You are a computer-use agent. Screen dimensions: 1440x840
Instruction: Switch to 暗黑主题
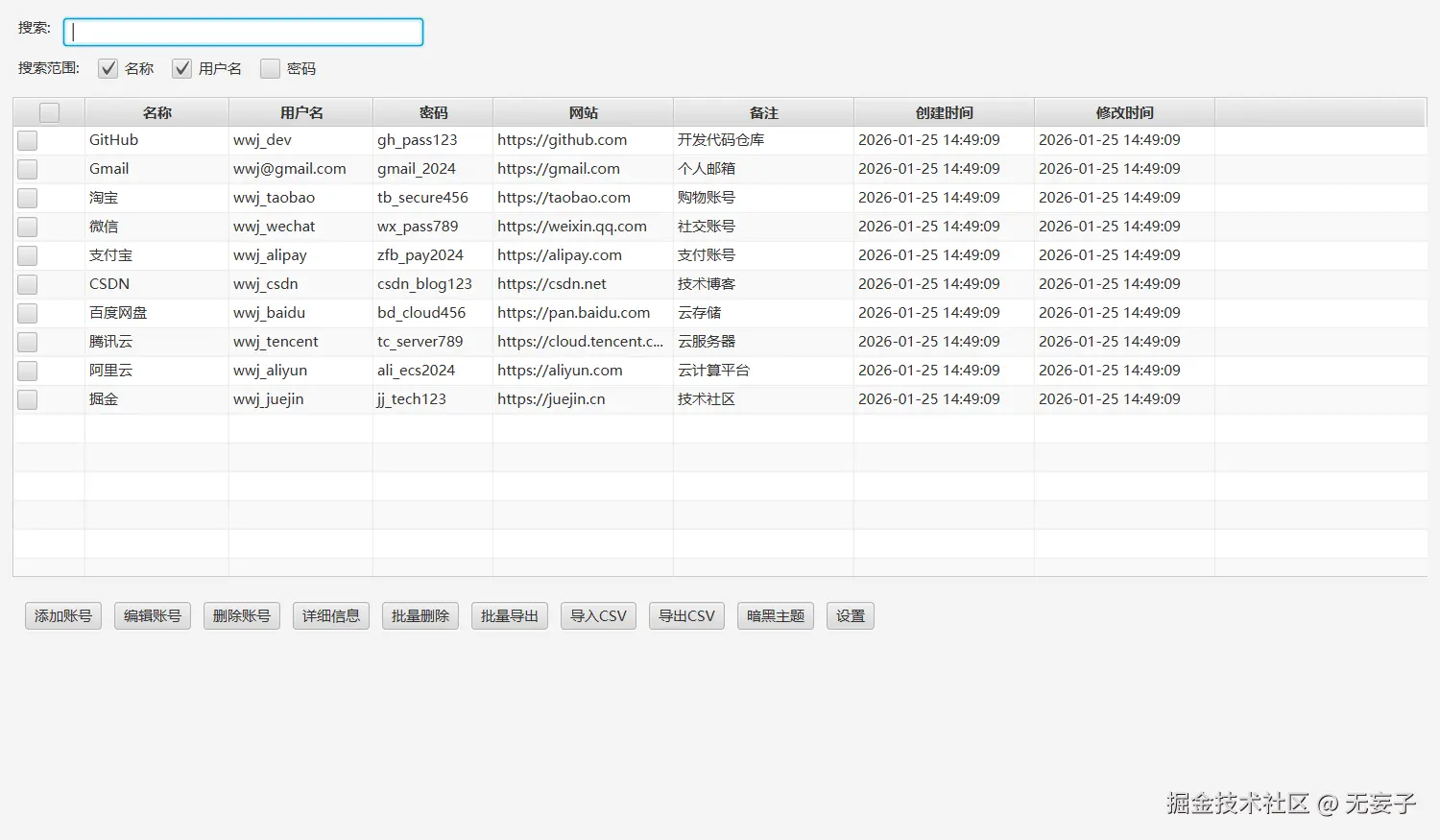[776, 615]
